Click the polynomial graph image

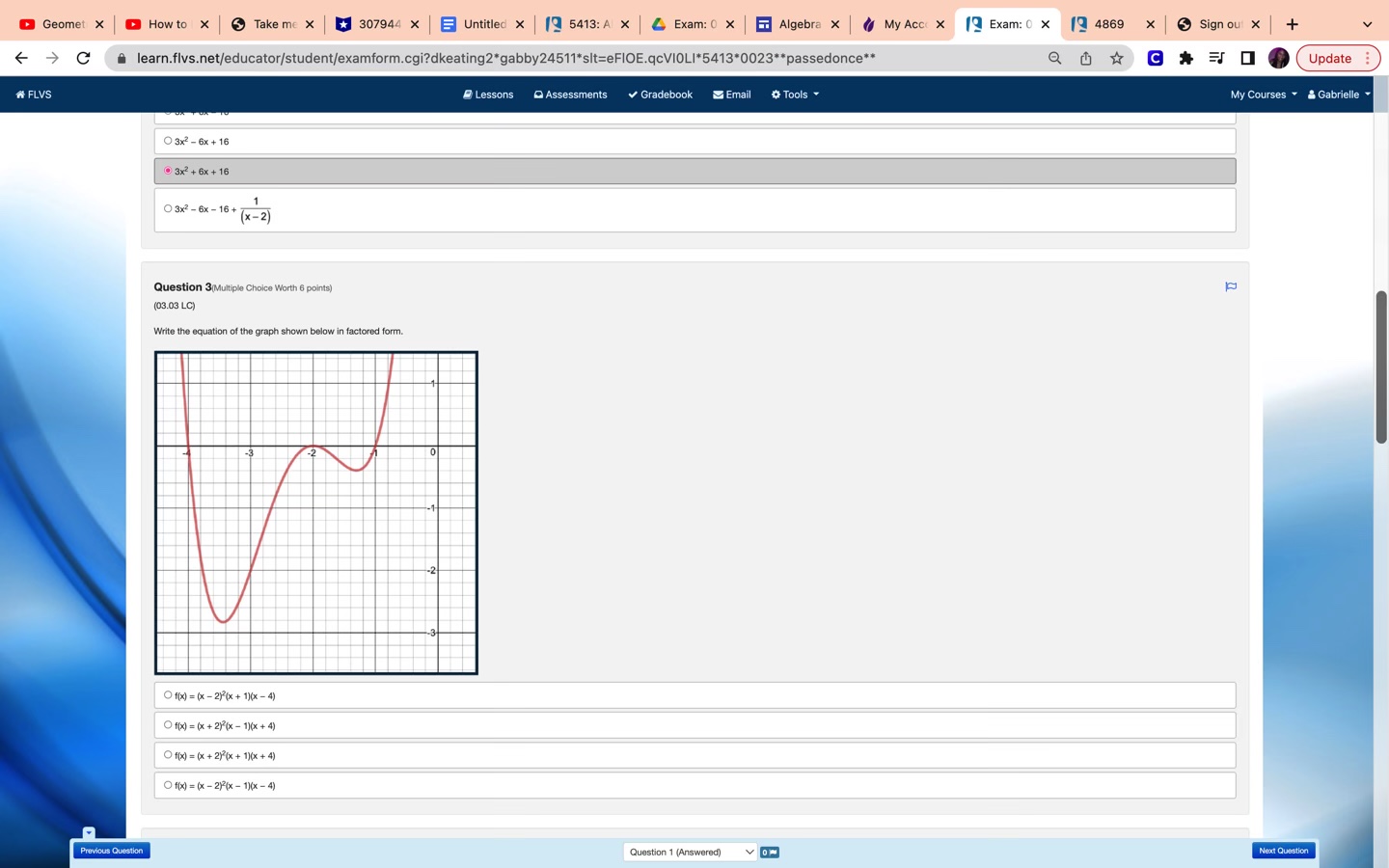click(x=316, y=513)
